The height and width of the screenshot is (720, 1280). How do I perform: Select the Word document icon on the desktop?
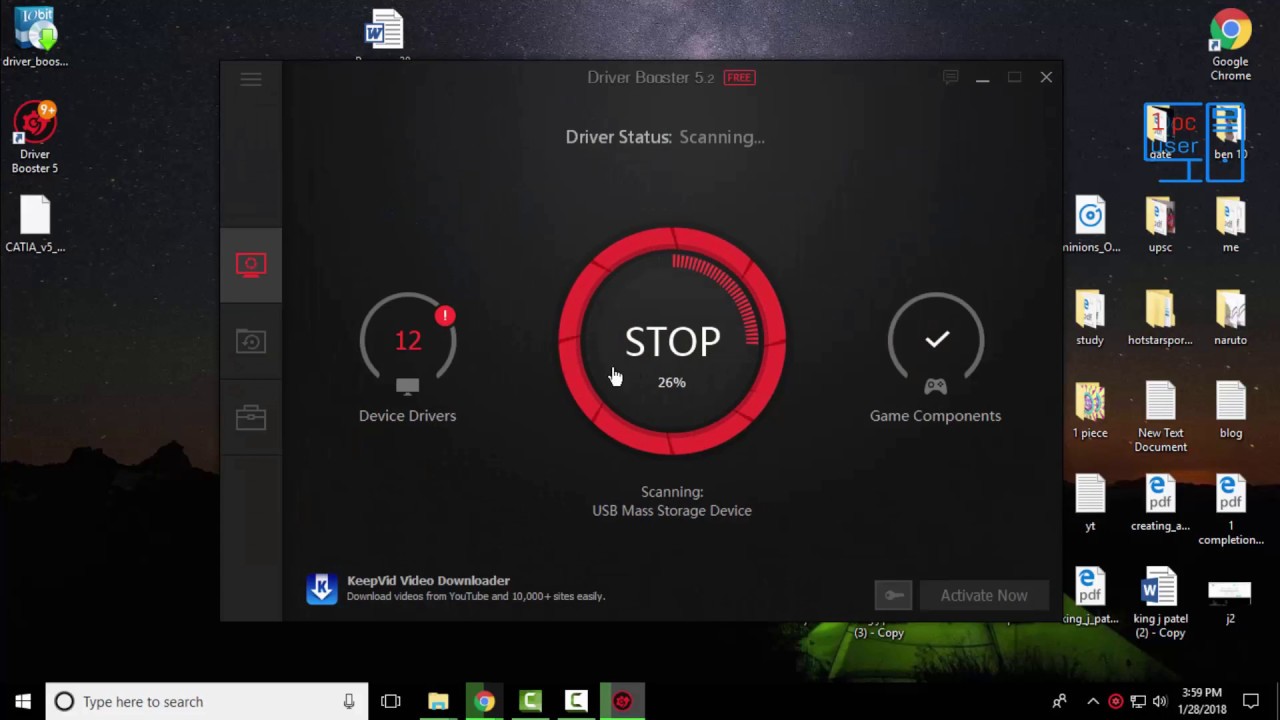(x=384, y=30)
